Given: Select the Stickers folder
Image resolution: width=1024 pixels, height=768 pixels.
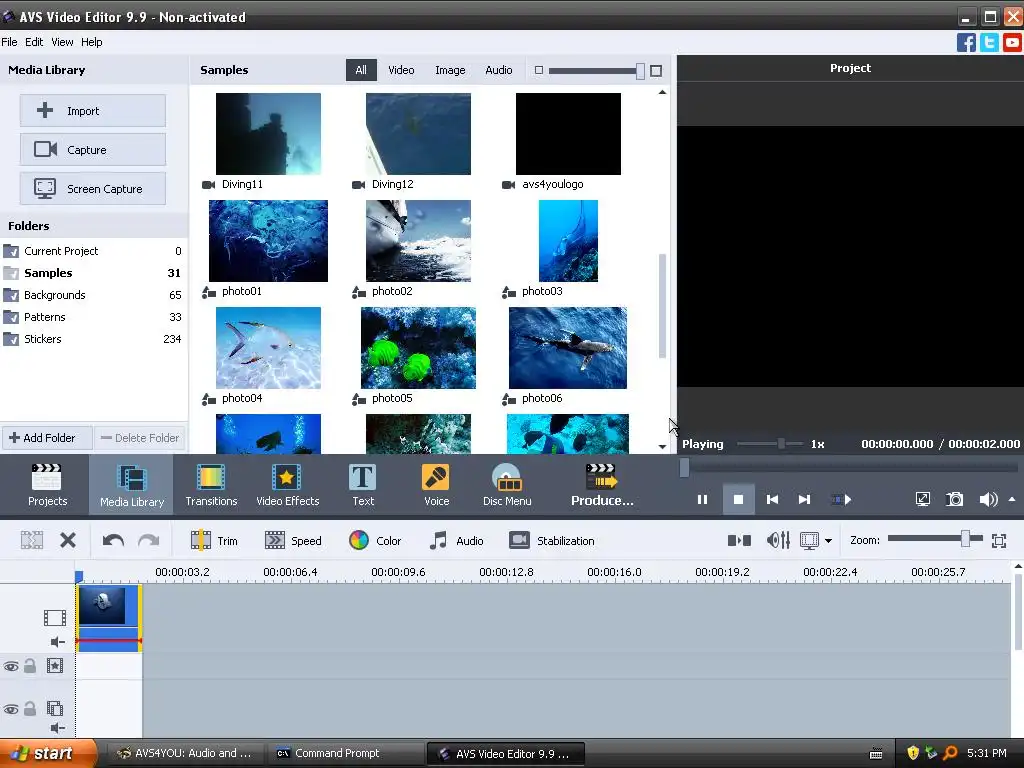Looking at the screenshot, I should click(93, 339).
